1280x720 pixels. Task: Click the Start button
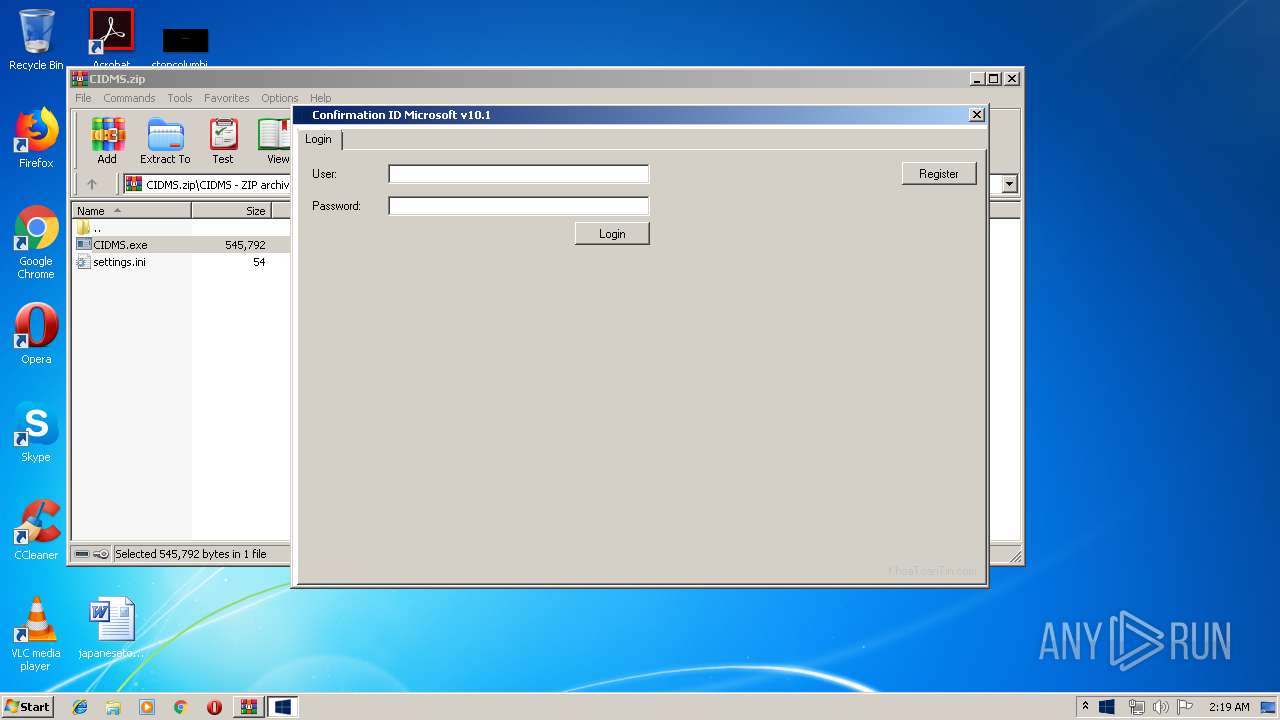coord(28,706)
